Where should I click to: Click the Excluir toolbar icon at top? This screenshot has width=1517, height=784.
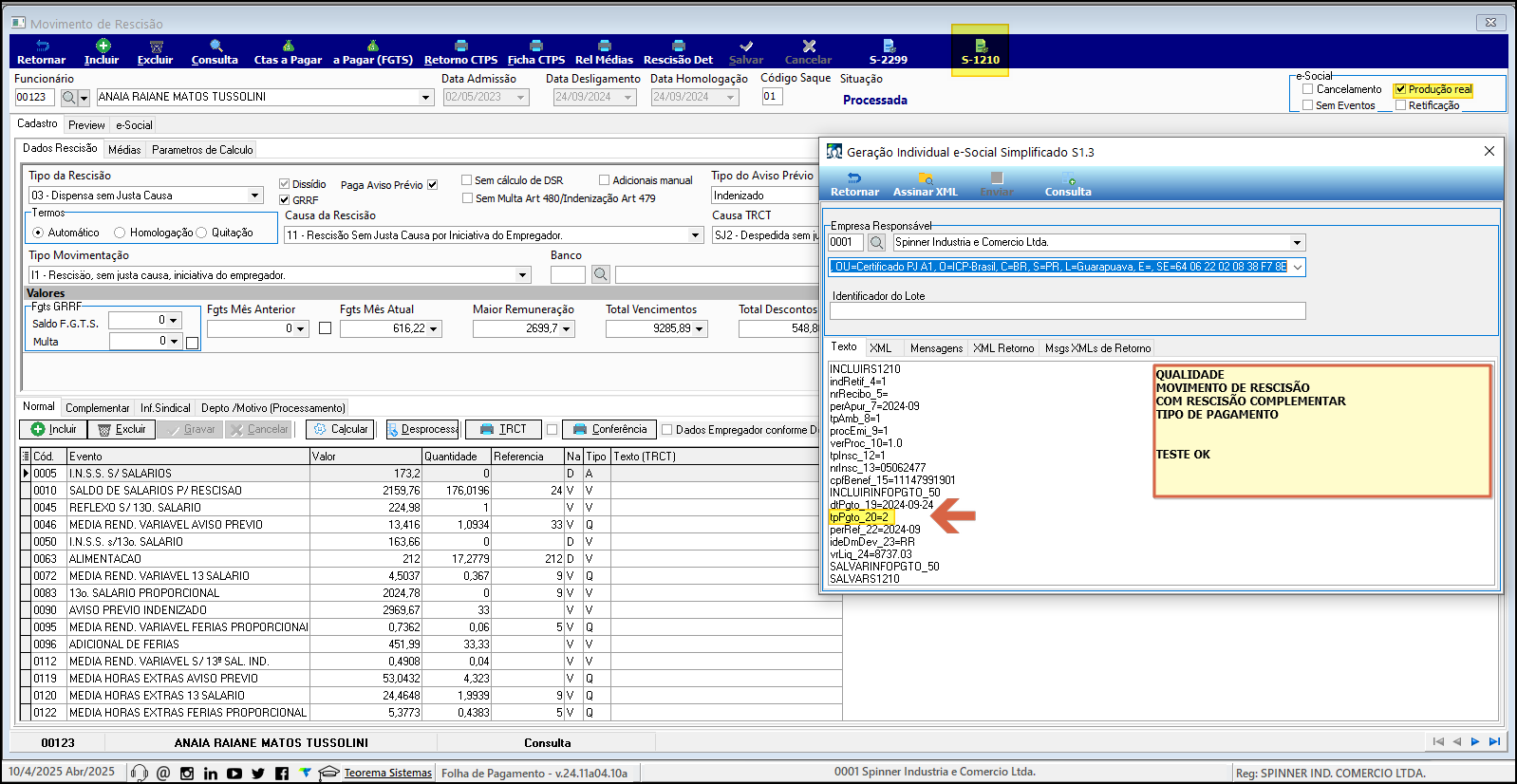click(156, 52)
